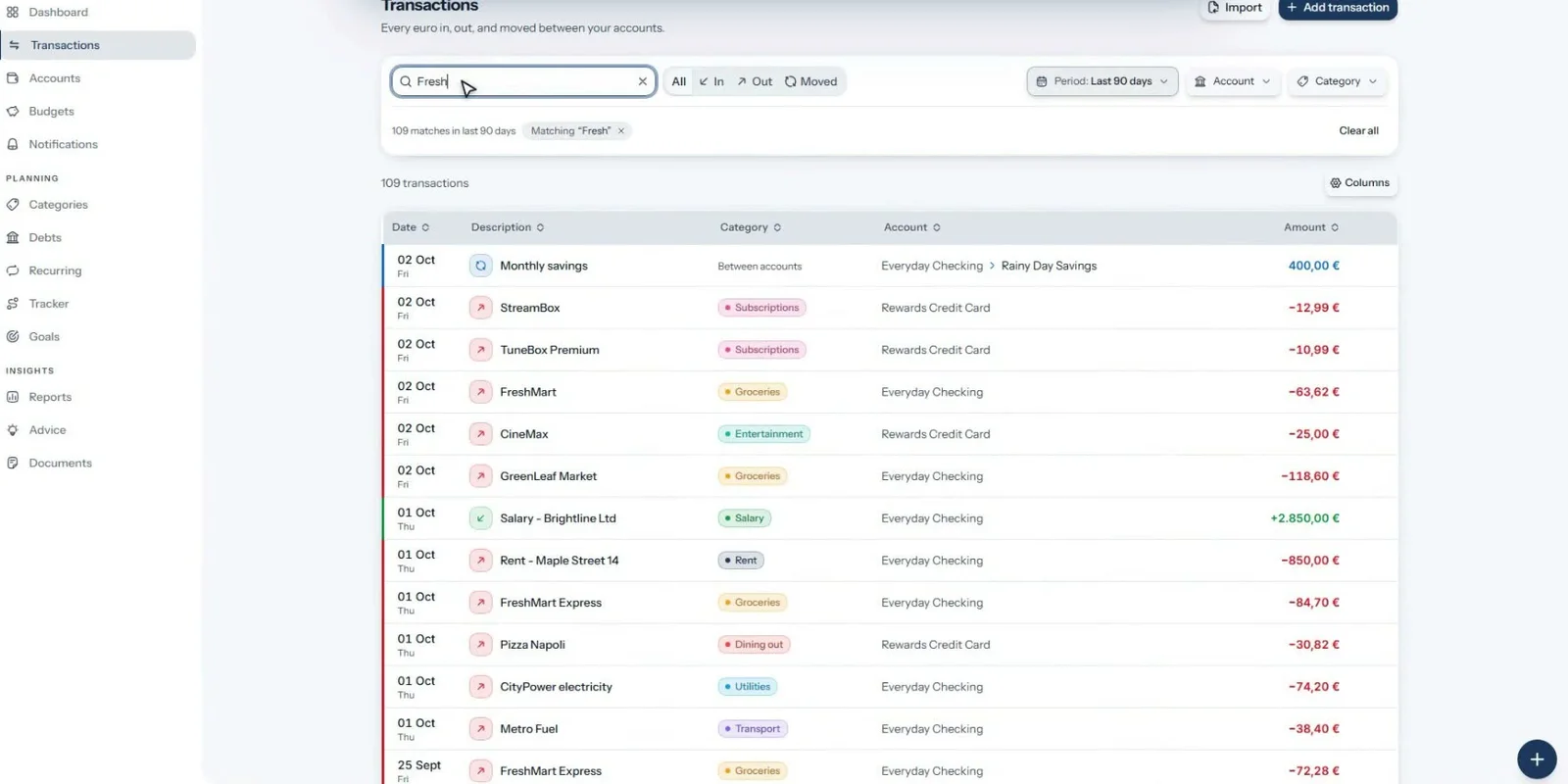Filter by Out transactions
Image resolution: width=1568 pixels, height=784 pixels.
coord(755,81)
